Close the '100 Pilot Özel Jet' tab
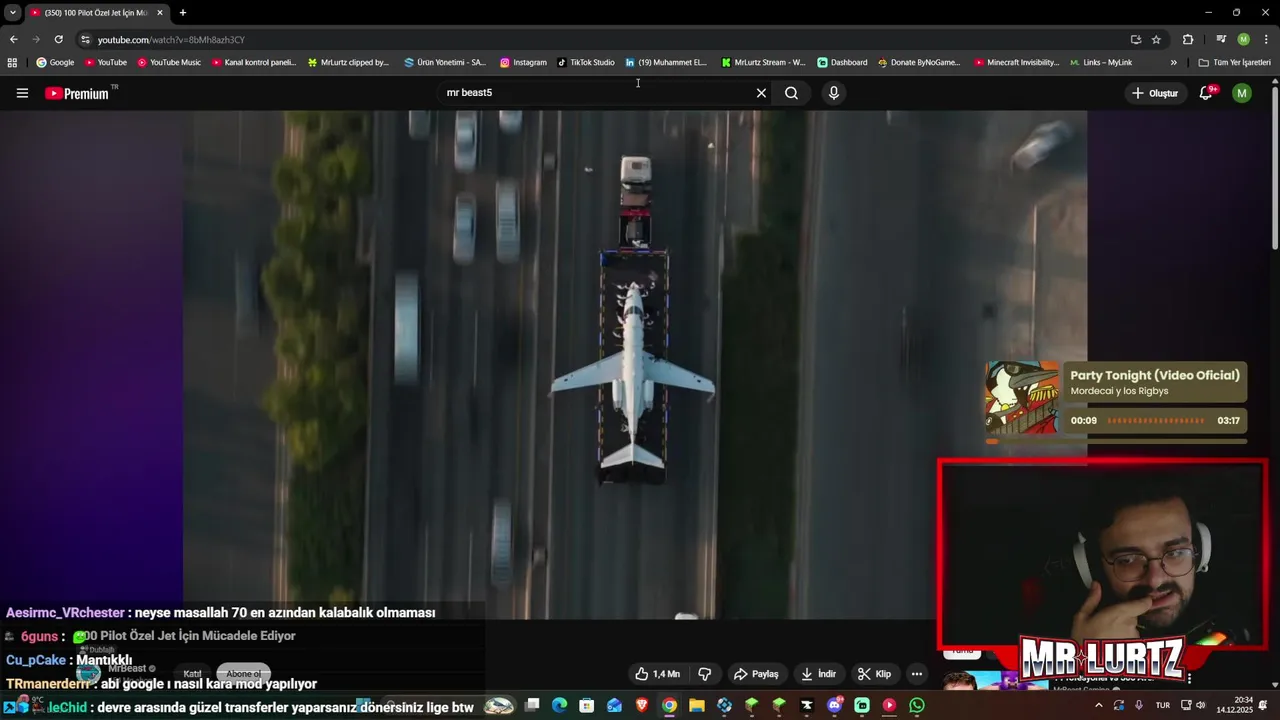Screen dimensions: 1280x720 point(159,13)
